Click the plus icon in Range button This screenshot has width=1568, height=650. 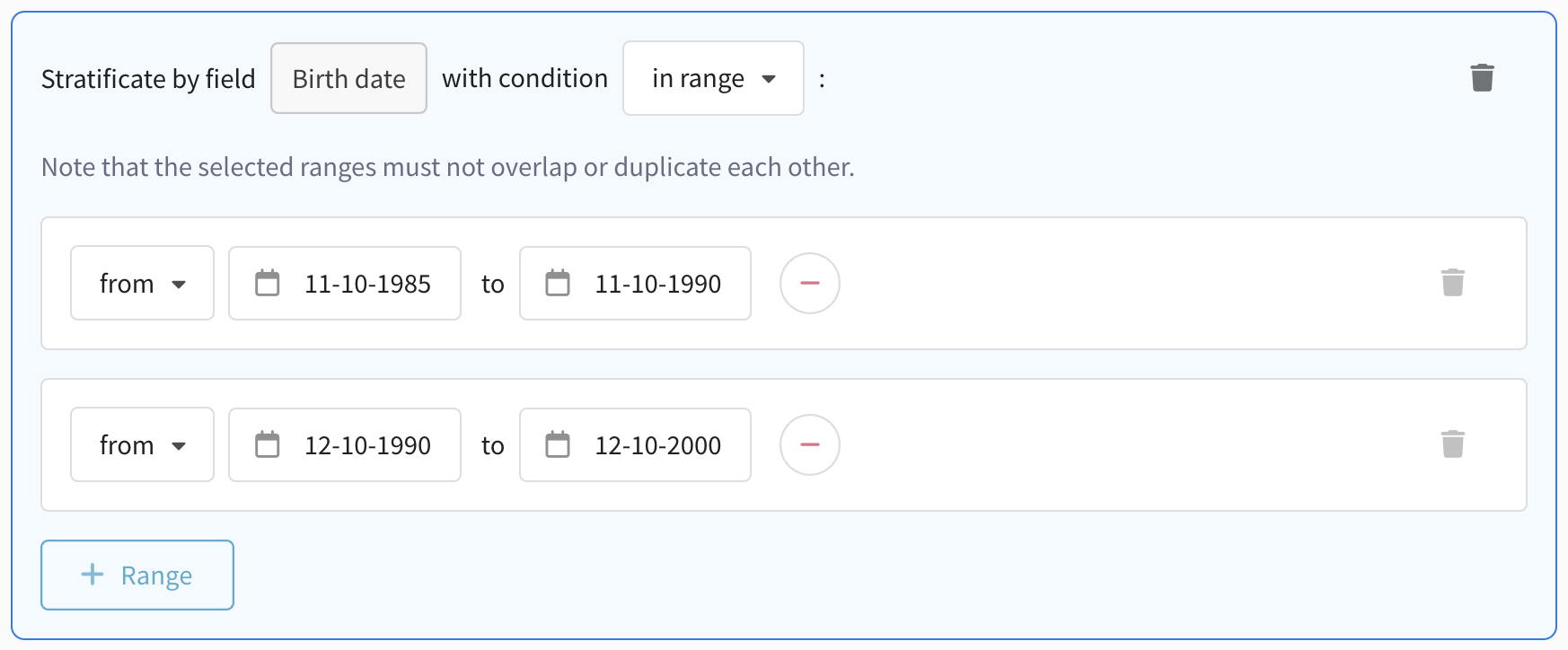click(x=92, y=575)
